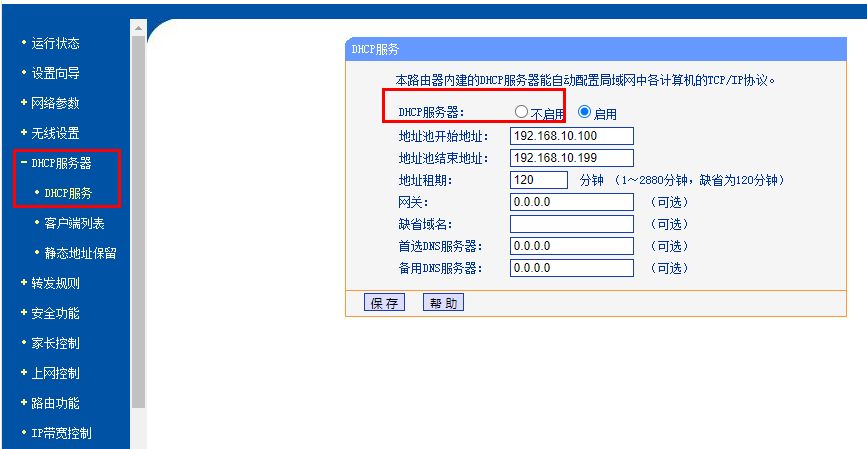Select DHCP服务 submenu item

(x=68, y=193)
